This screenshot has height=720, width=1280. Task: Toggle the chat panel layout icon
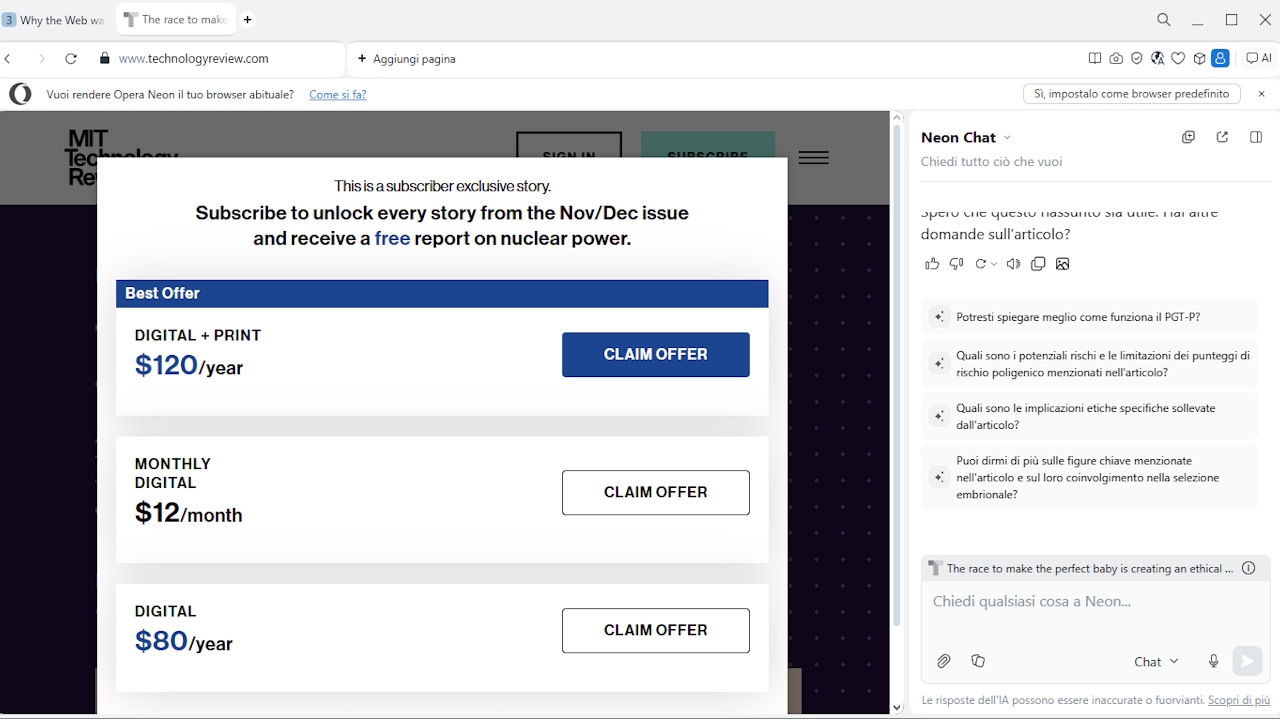point(1255,137)
